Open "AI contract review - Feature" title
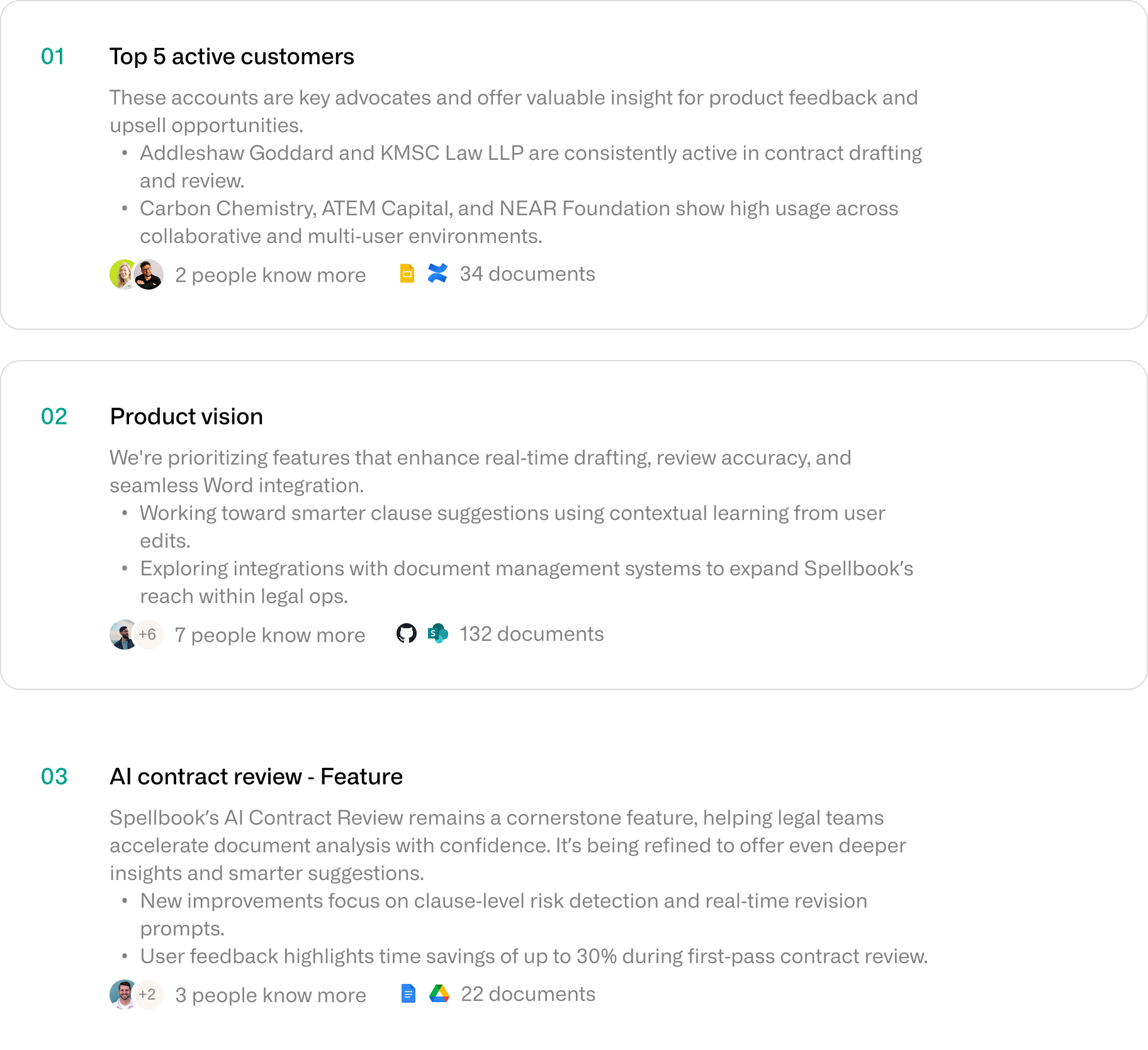This screenshot has width=1148, height=1050. (x=256, y=777)
